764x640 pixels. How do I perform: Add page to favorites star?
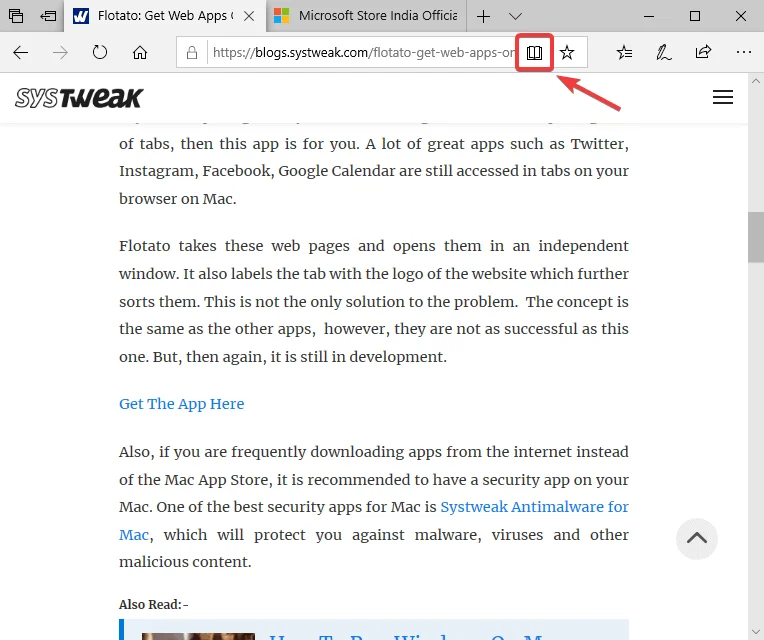pyautogui.click(x=567, y=52)
